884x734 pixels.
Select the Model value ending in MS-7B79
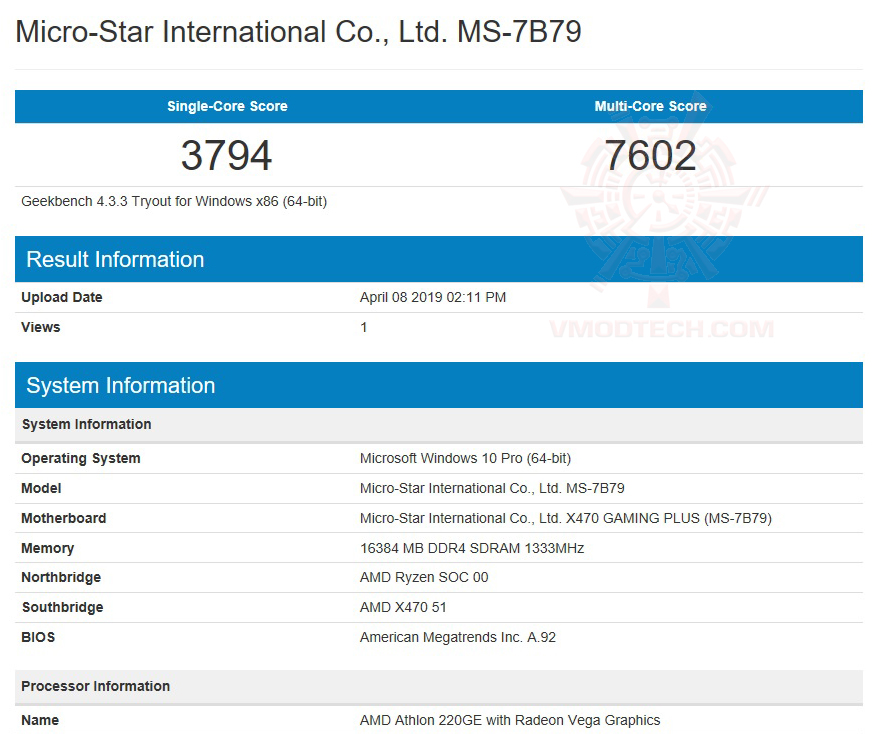492,488
